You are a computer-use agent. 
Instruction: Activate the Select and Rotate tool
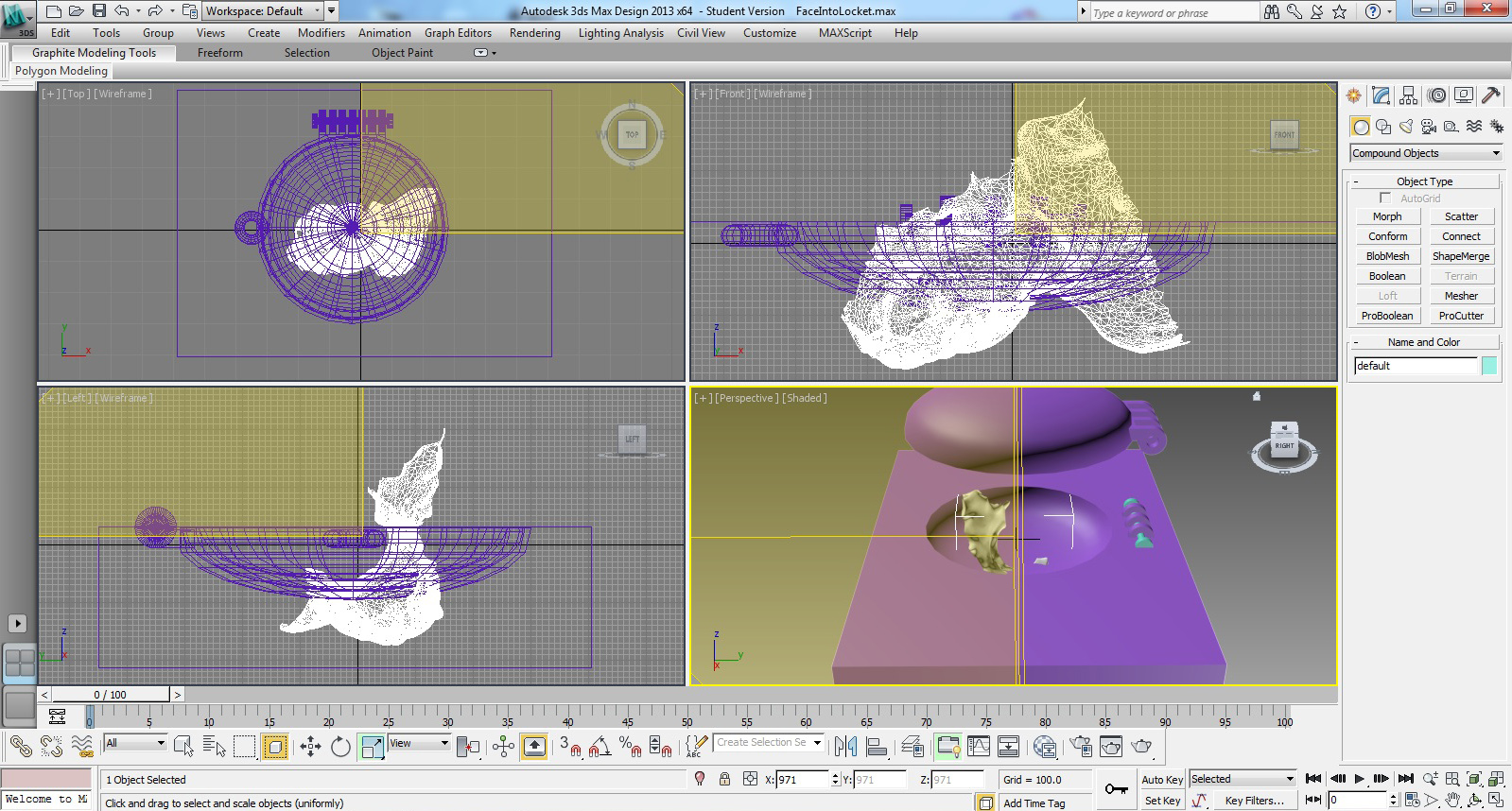[340, 747]
